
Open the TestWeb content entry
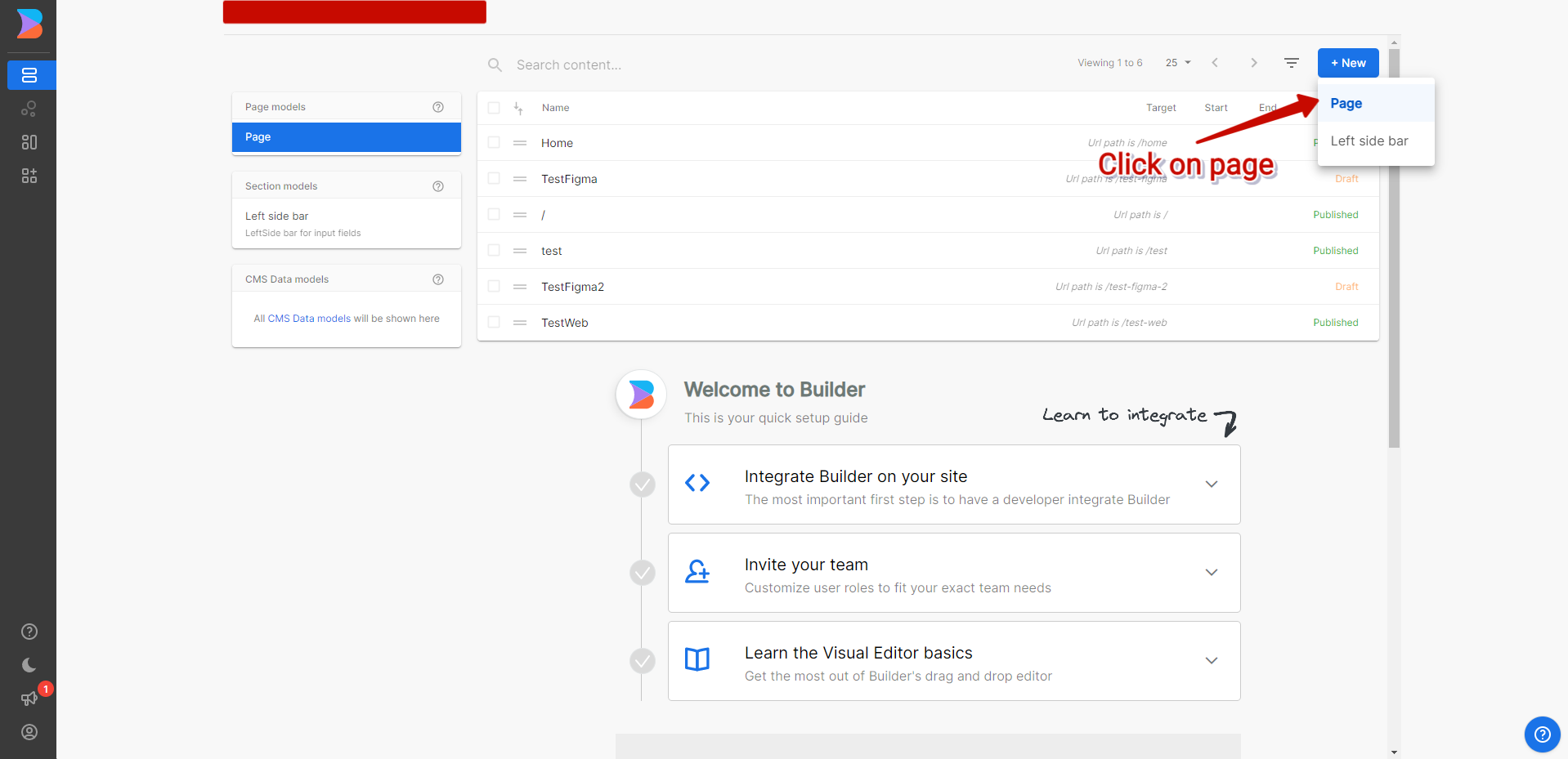pyautogui.click(x=565, y=323)
